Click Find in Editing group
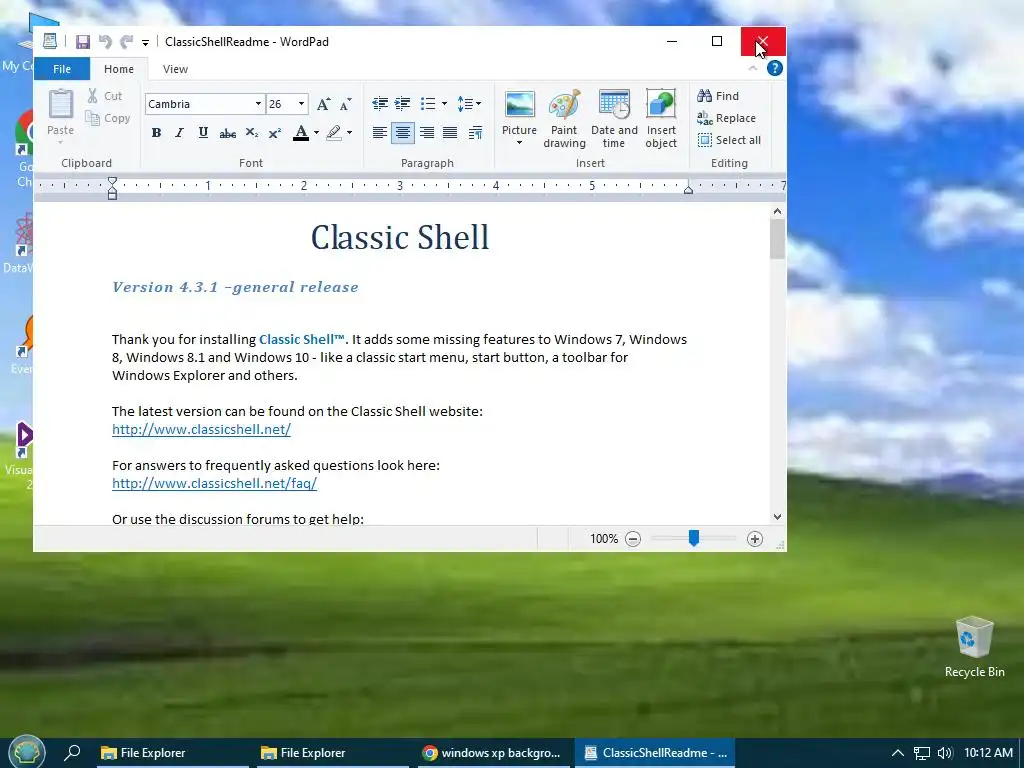Image resolution: width=1024 pixels, height=768 pixels. pyautogui.click(x=718, y=96)
